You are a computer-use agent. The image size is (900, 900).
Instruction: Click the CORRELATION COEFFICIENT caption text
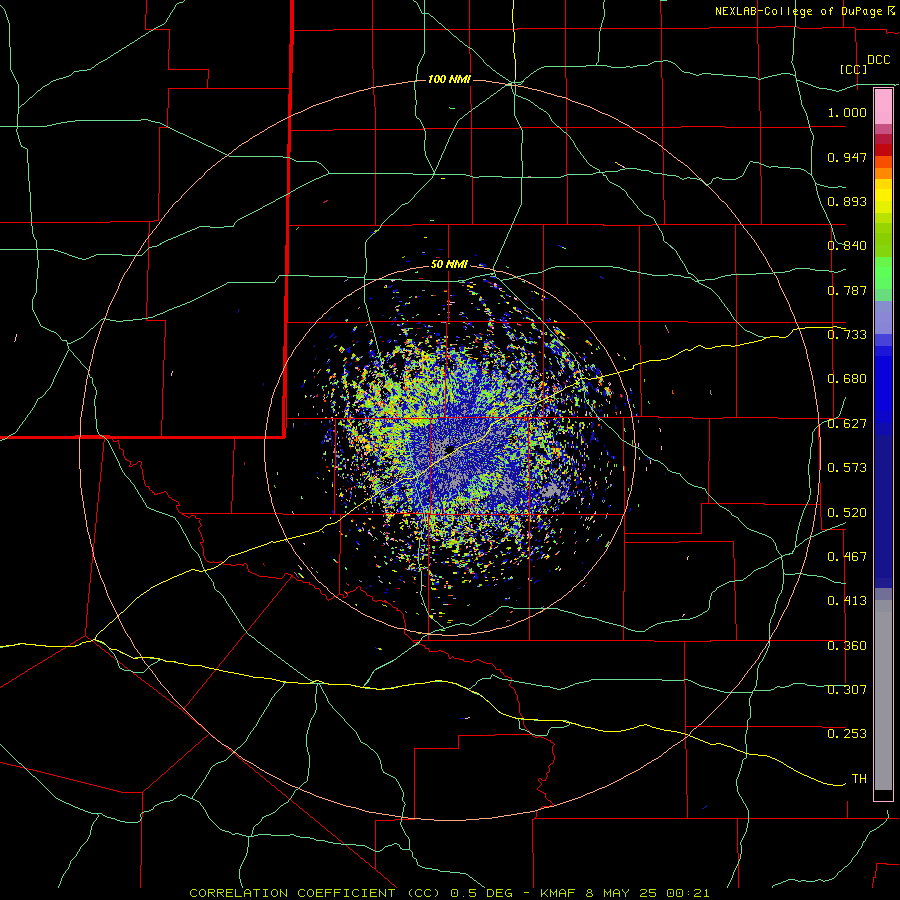coord(292,893)
